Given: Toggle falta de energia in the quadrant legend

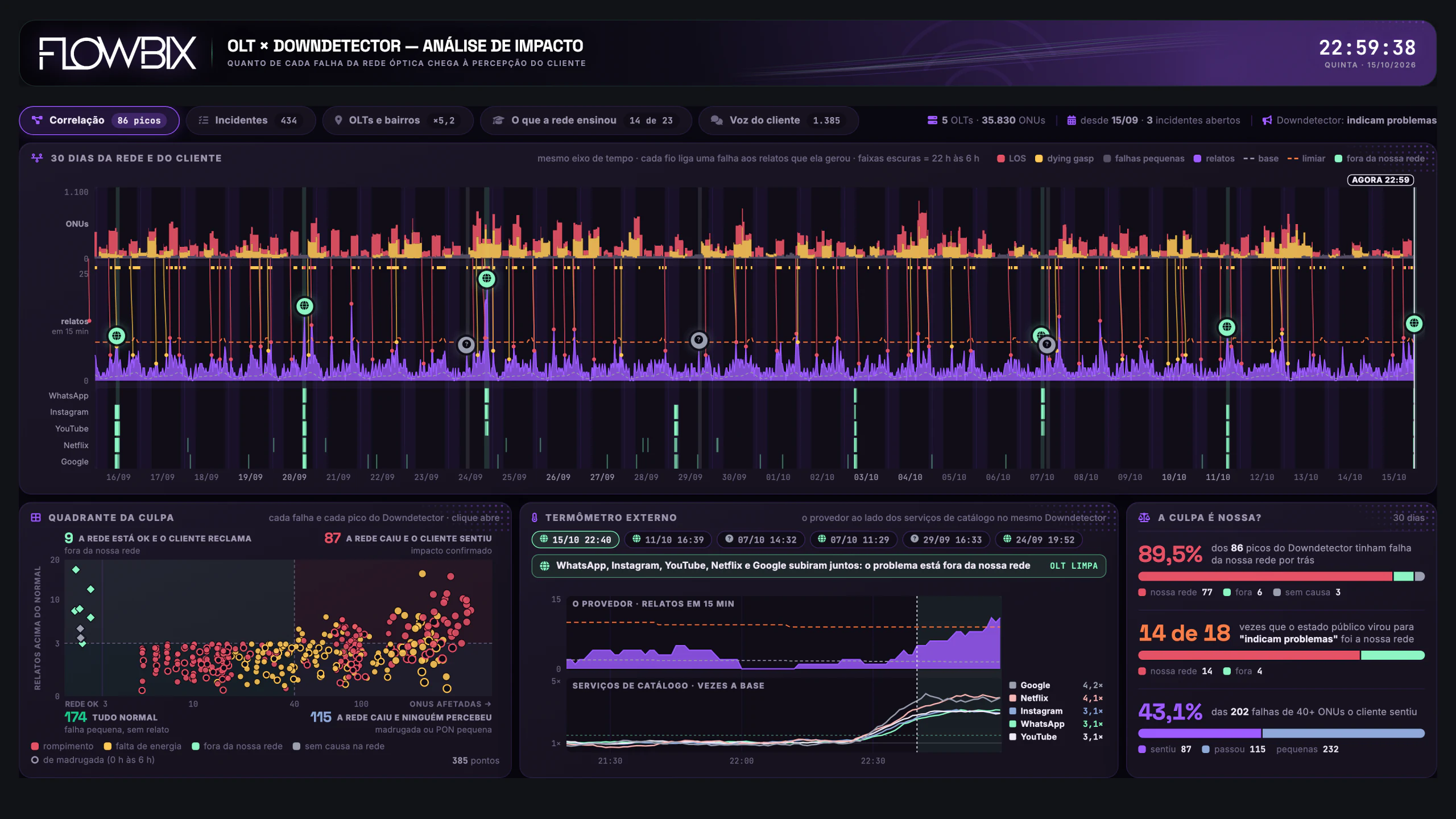Looking at the screenshot, I should point(142,746).
